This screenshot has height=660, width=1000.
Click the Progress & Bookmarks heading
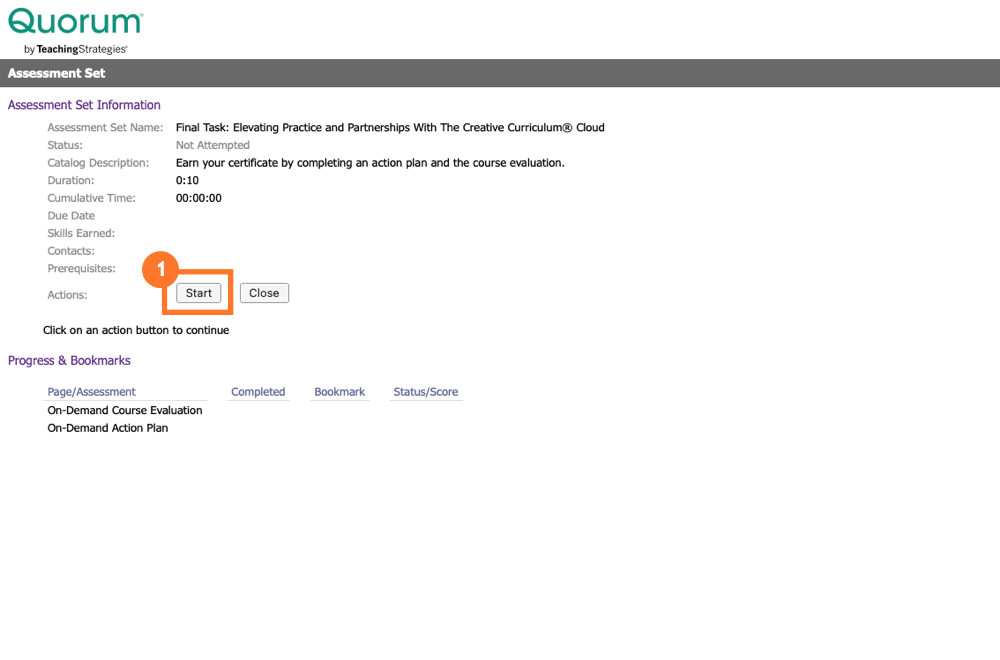[x=69, y=360]
